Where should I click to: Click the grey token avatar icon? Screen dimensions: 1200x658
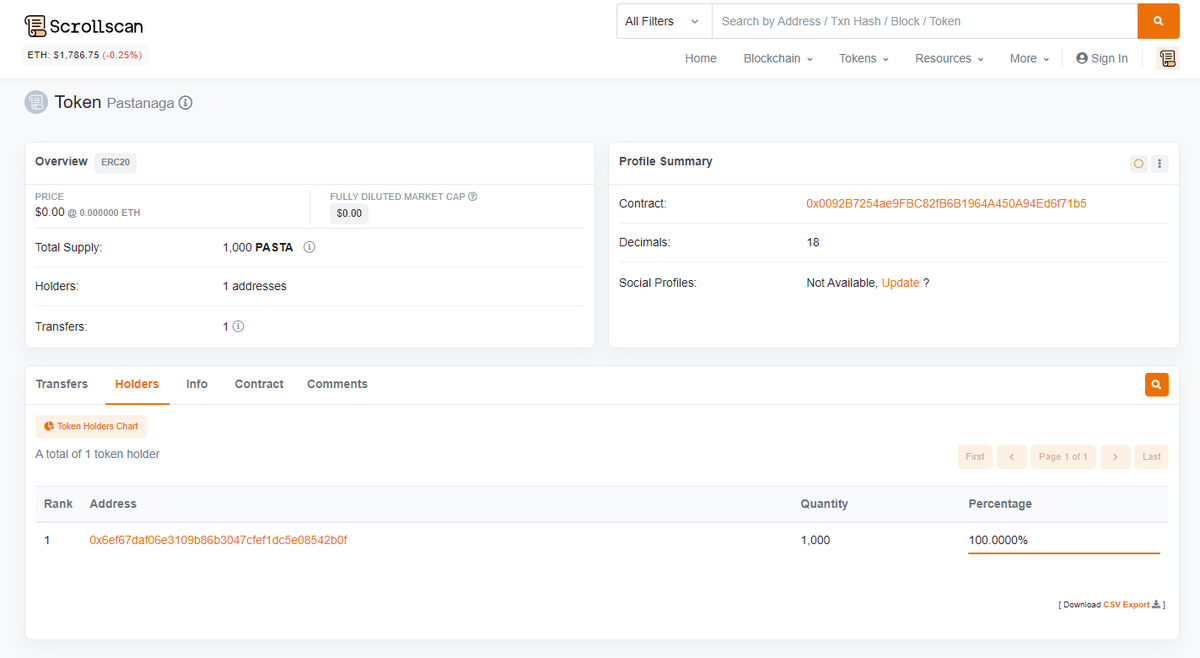click(x=37, y=101)
